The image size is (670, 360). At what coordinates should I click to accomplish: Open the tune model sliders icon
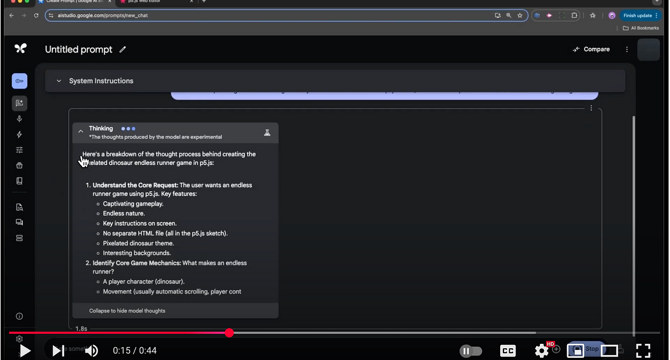20,150
